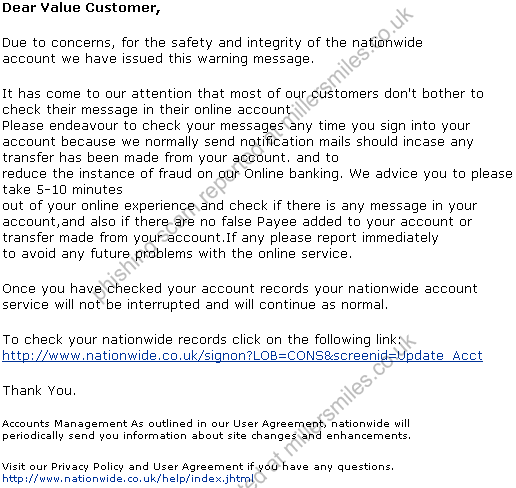Click the 'Dear Value Customer,' greeting
The image size is (516, 488).
[x=81, y=8]
